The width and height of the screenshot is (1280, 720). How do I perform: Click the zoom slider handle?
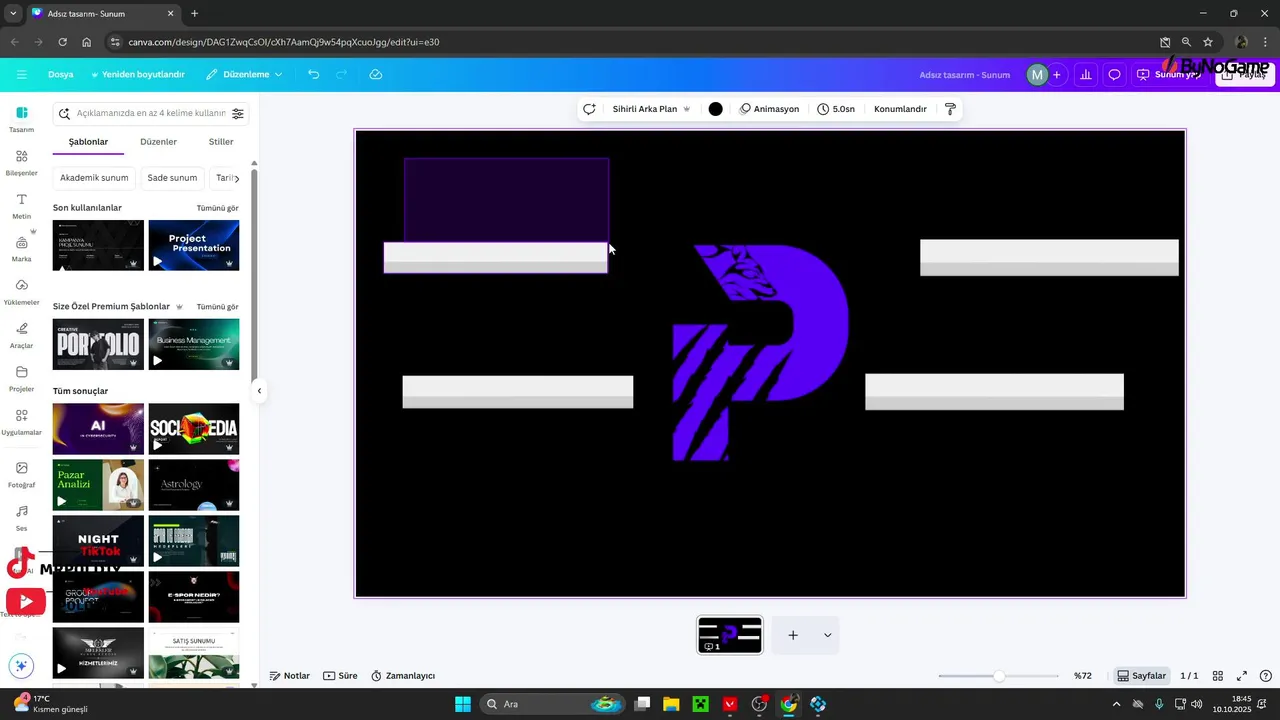pos(998,676)
